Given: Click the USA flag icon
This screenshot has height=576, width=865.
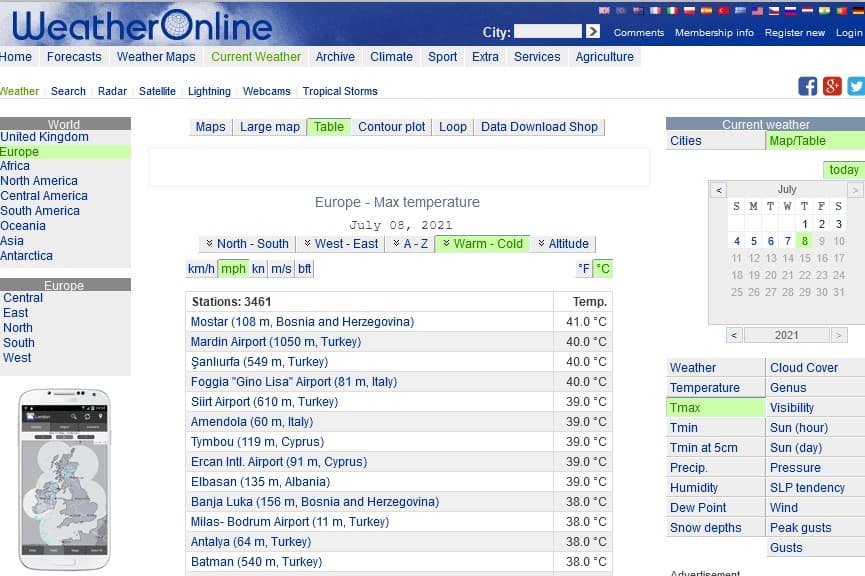Looking at the screenshot, I should tap(757, 10).
